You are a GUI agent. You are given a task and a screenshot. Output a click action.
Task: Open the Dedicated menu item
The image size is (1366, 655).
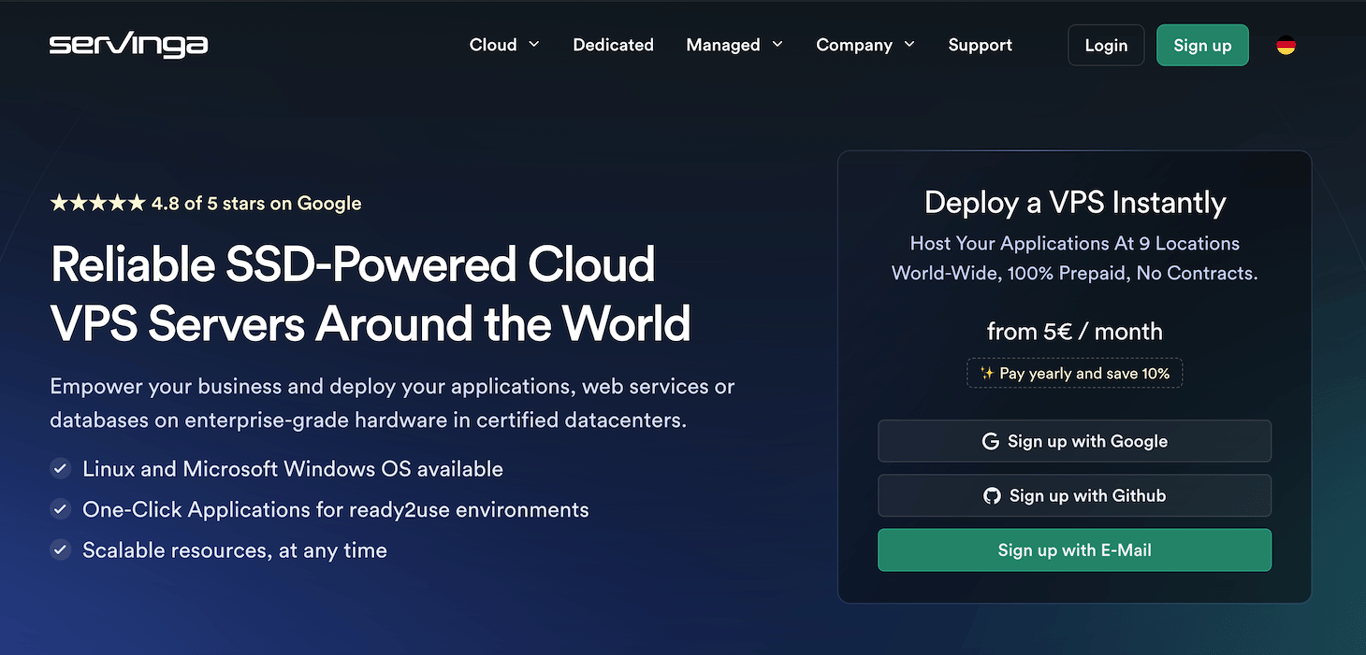coord(613,44)
